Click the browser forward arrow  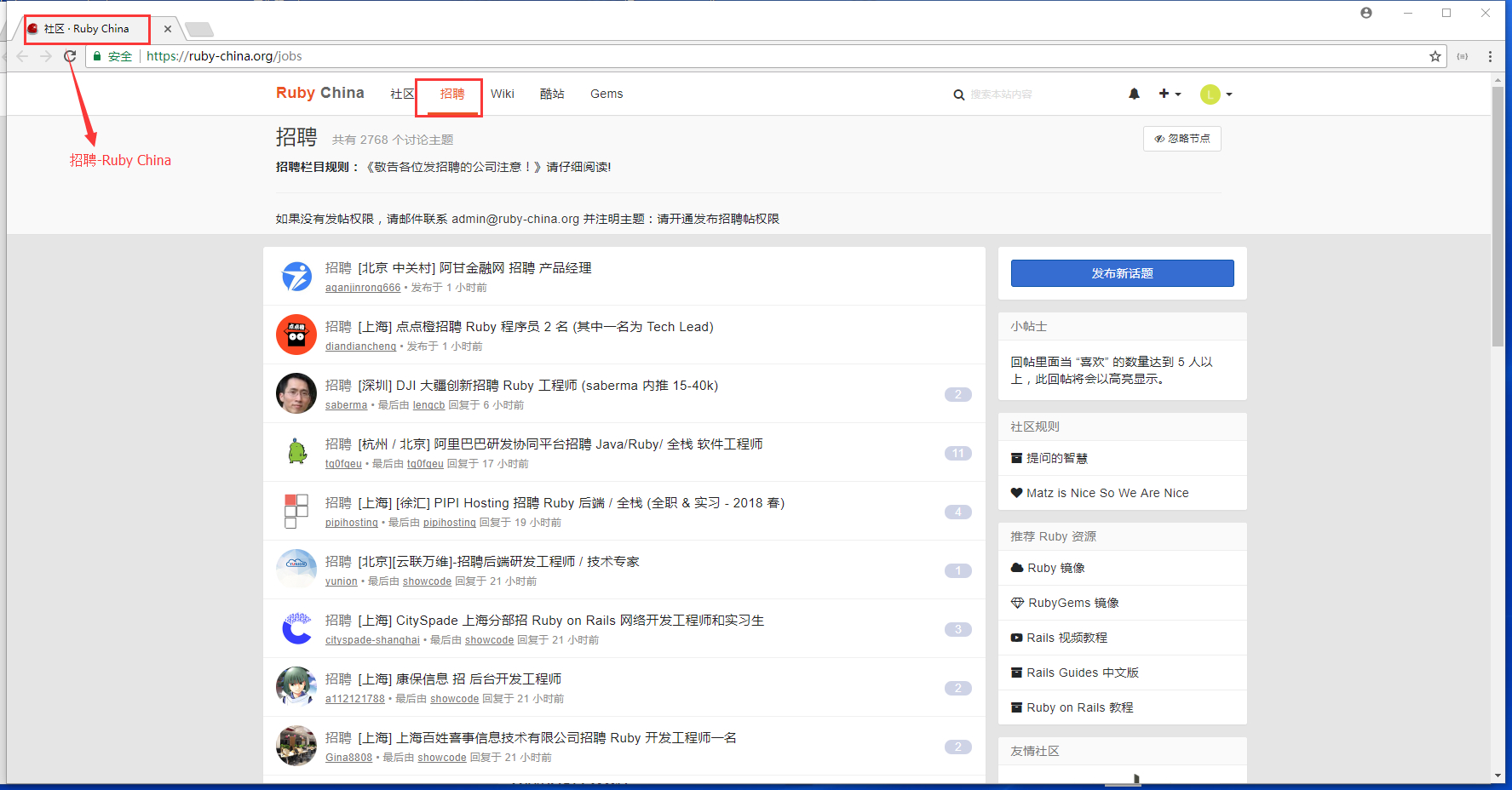point(46,56)
